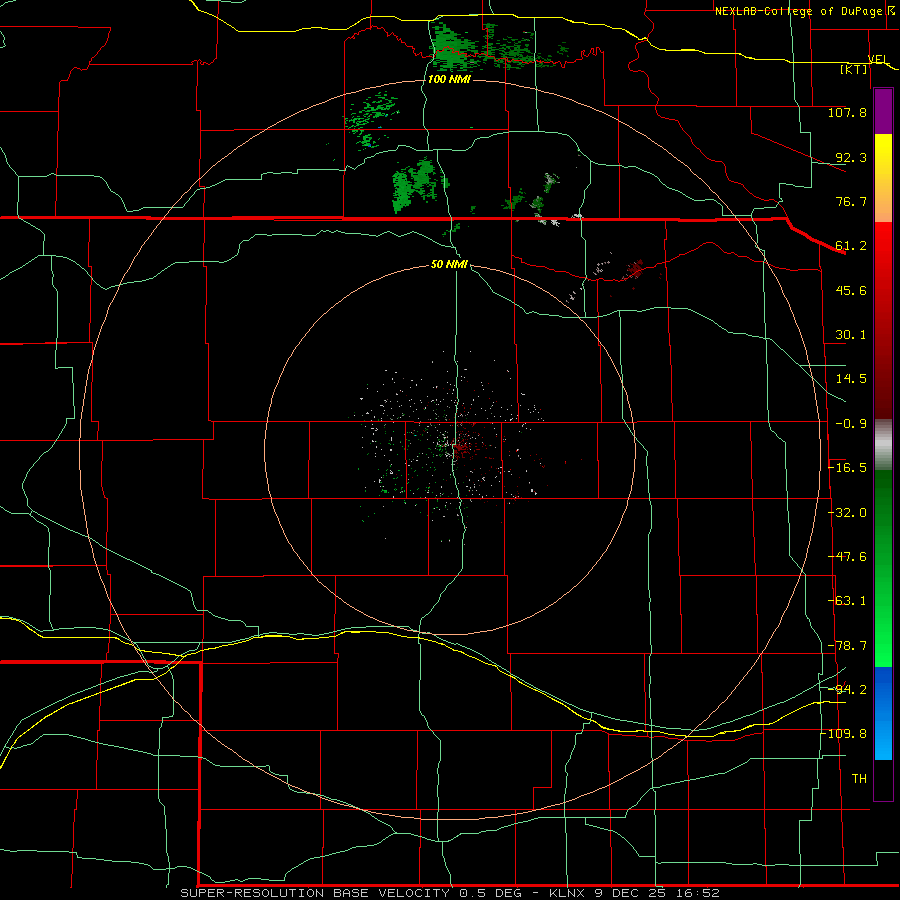Click the 30.1 scale value
Screen dimensions: 900x900
(851, 335)
